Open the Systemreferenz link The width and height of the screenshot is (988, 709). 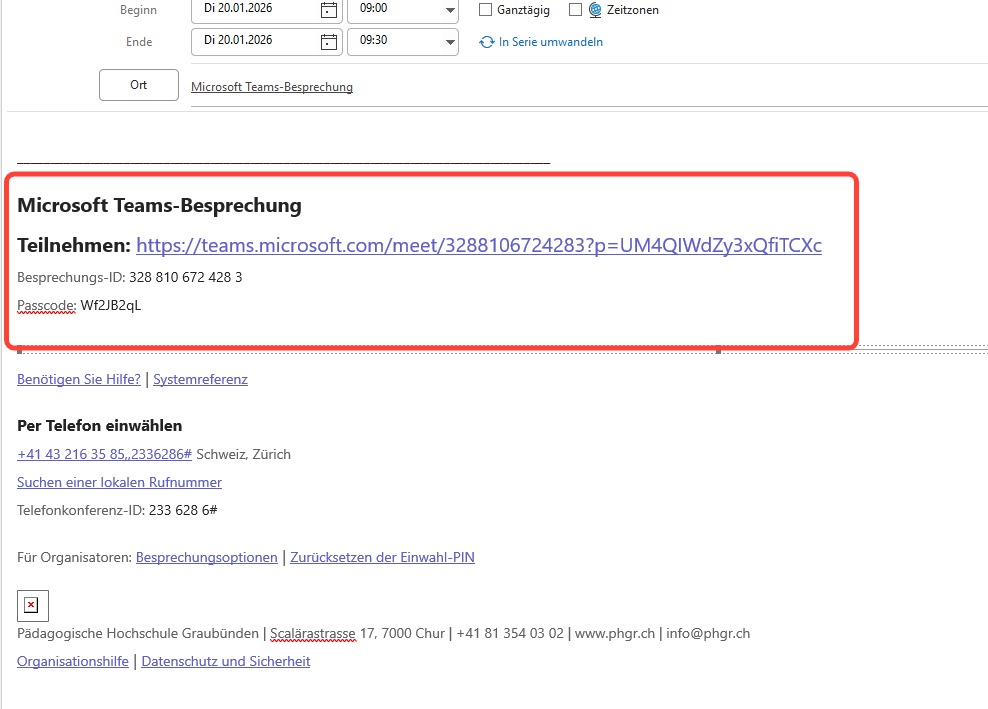coord(200,379)
